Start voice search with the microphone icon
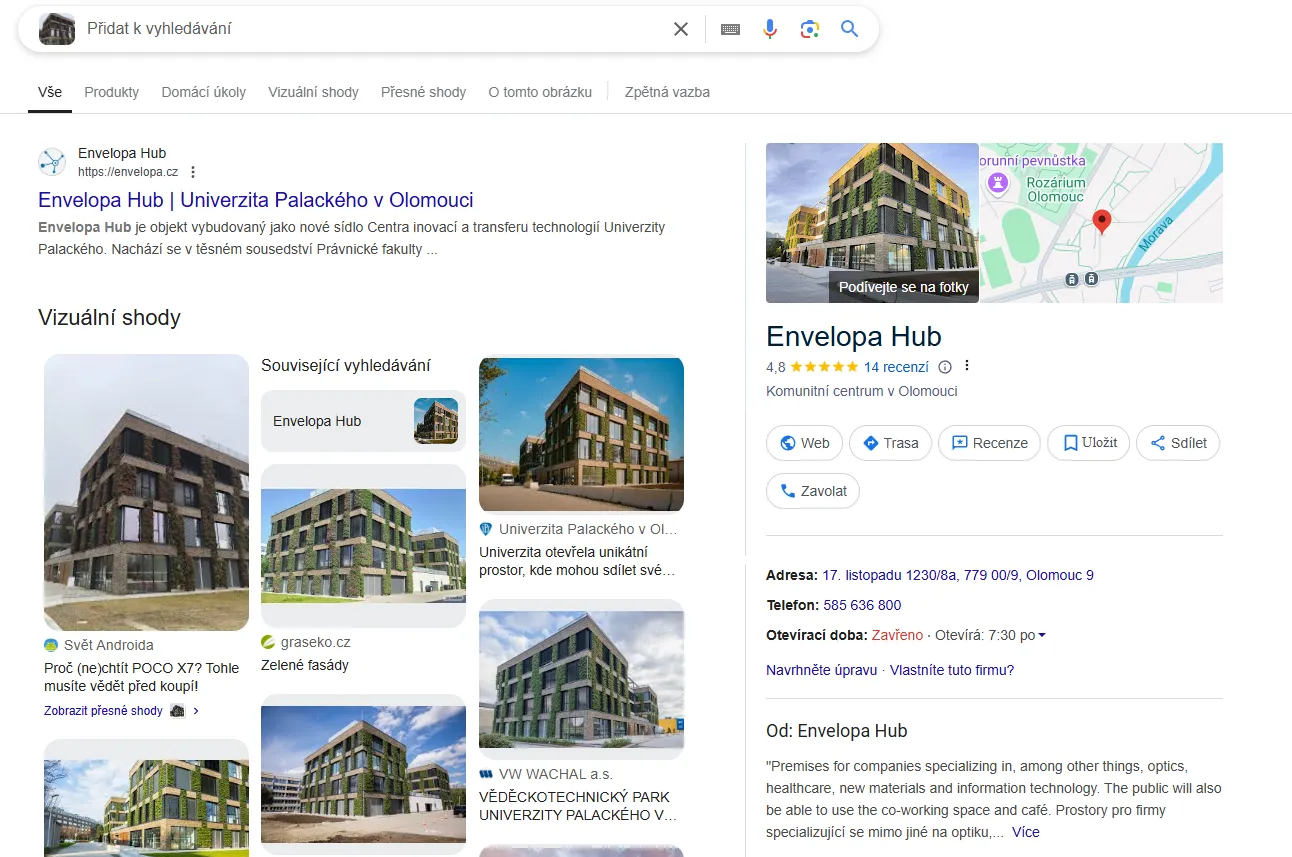 [770, 29]
